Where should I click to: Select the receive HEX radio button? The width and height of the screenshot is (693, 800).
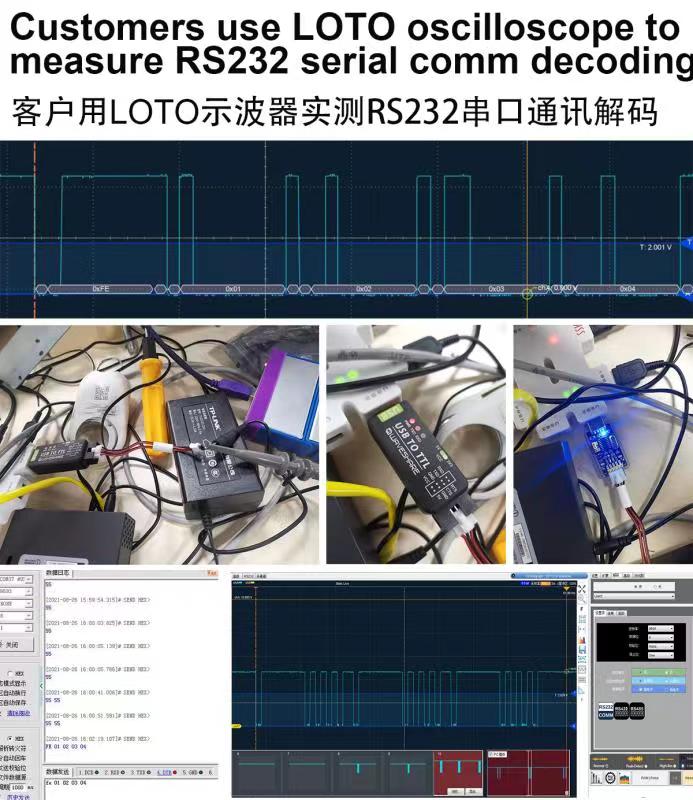click(x=10, y=673)
